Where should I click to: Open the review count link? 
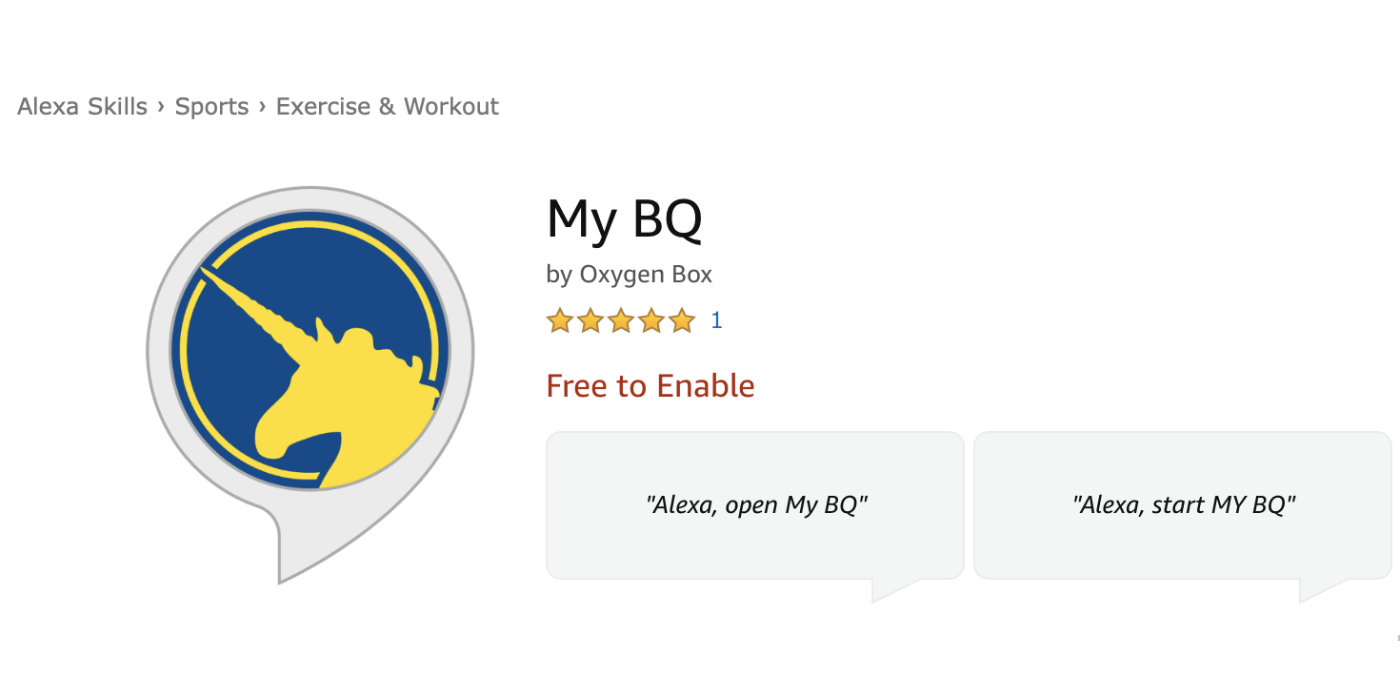(x=716, y=321)
